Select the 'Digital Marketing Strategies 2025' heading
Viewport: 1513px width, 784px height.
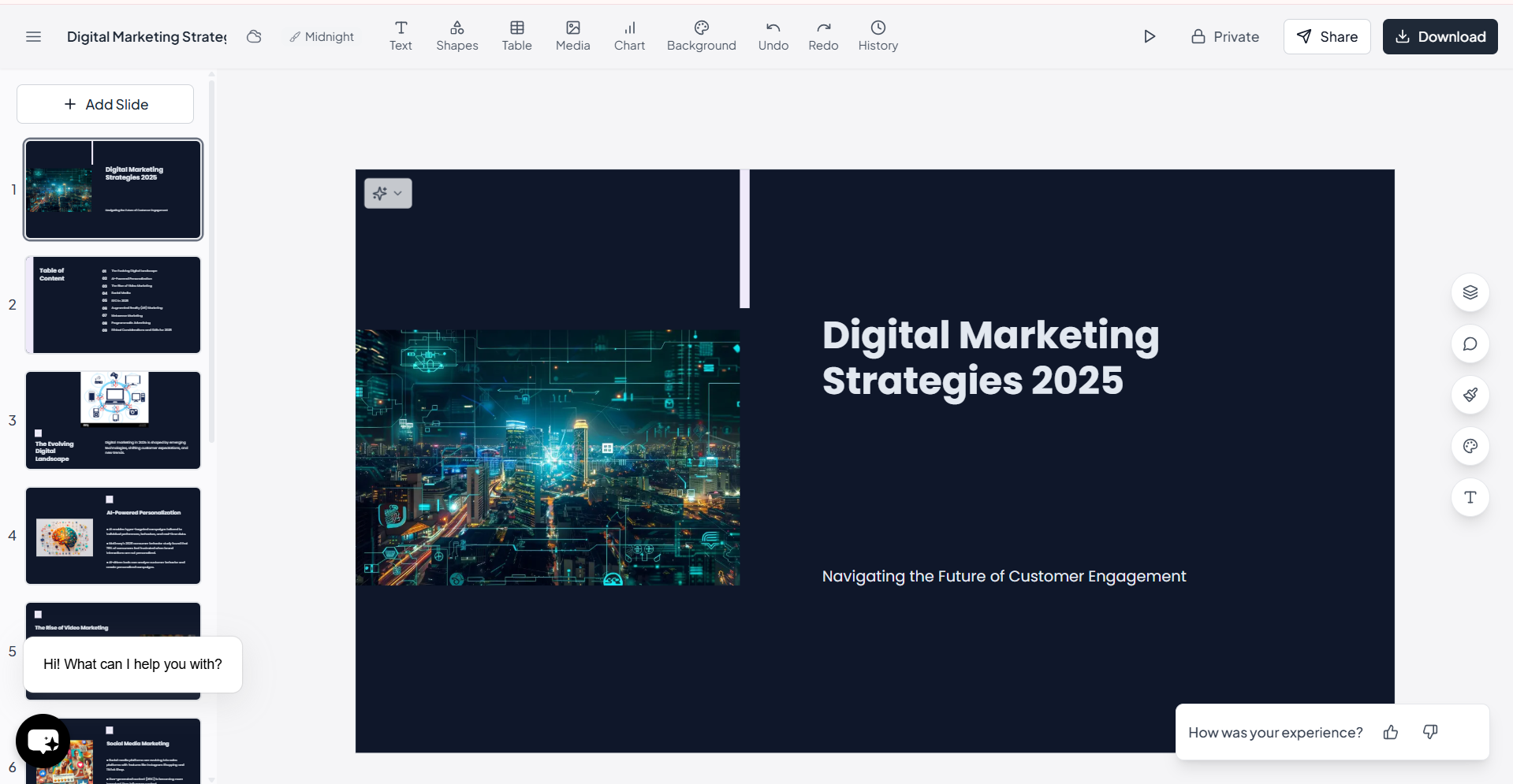tap(991, 358)
